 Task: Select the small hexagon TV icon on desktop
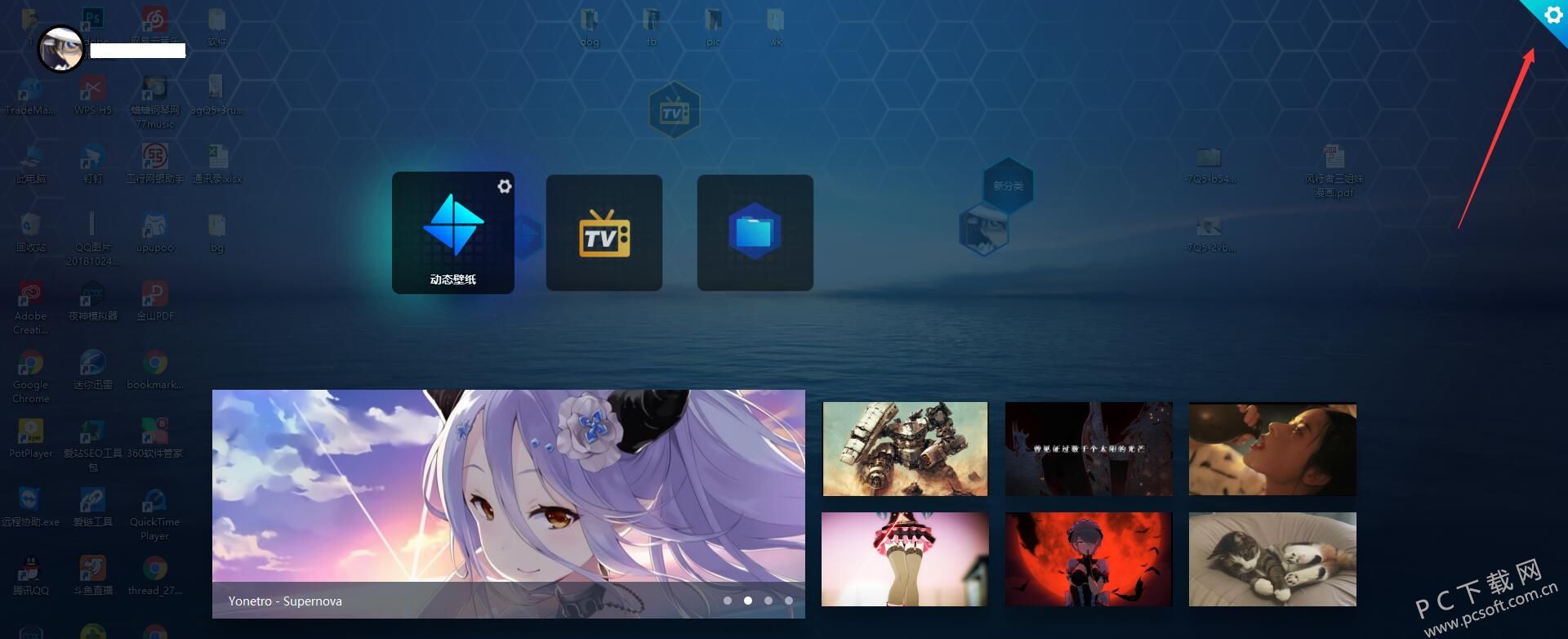[674, 110]
